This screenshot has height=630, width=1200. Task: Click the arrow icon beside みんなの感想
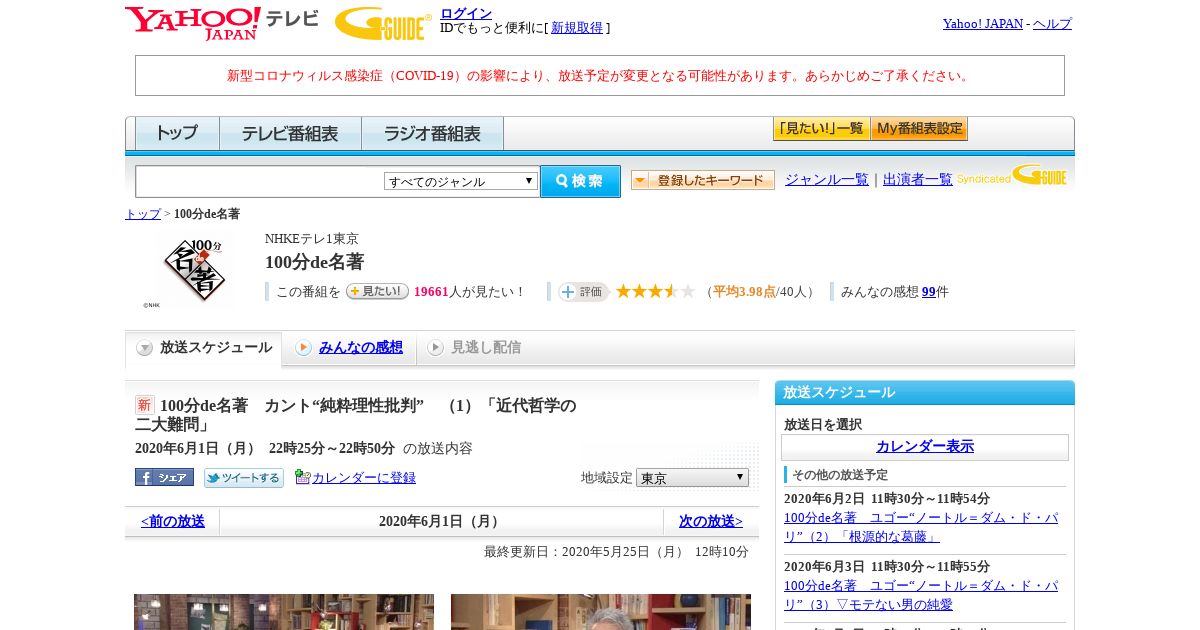303,347
